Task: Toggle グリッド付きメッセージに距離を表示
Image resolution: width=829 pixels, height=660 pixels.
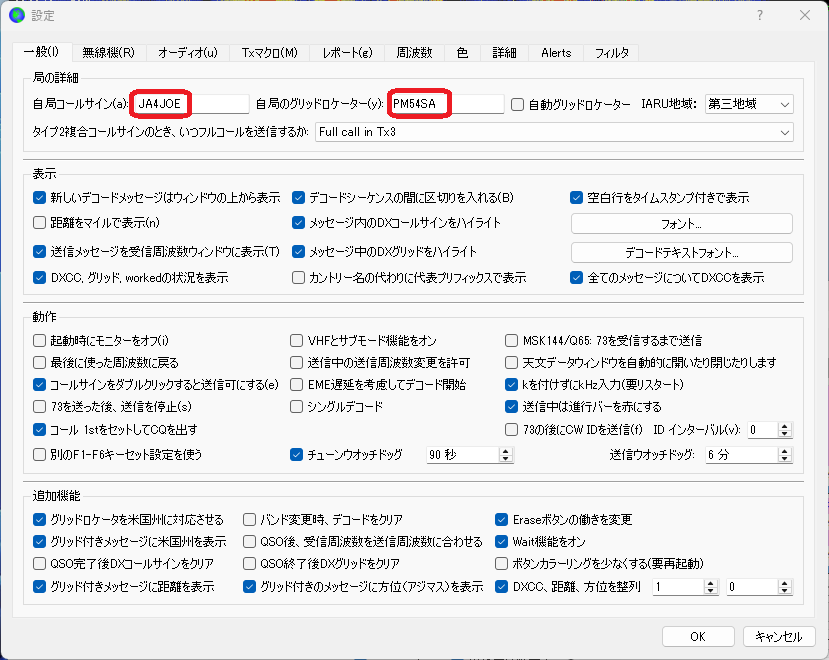Action: pyautogui.click(x=40, y=586)
